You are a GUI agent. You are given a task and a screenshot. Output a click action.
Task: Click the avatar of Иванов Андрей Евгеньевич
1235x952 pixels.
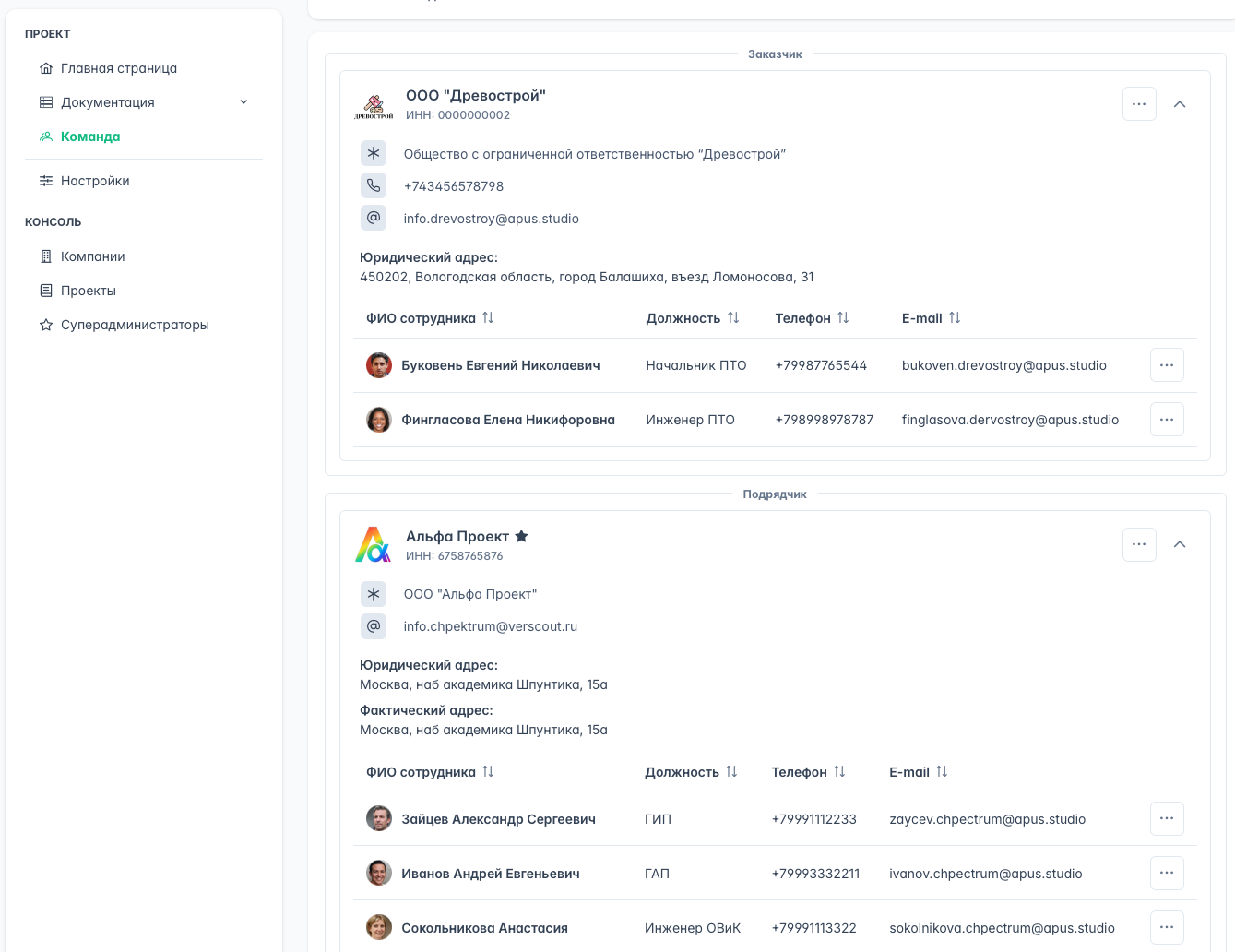click(x=379, y=873)
